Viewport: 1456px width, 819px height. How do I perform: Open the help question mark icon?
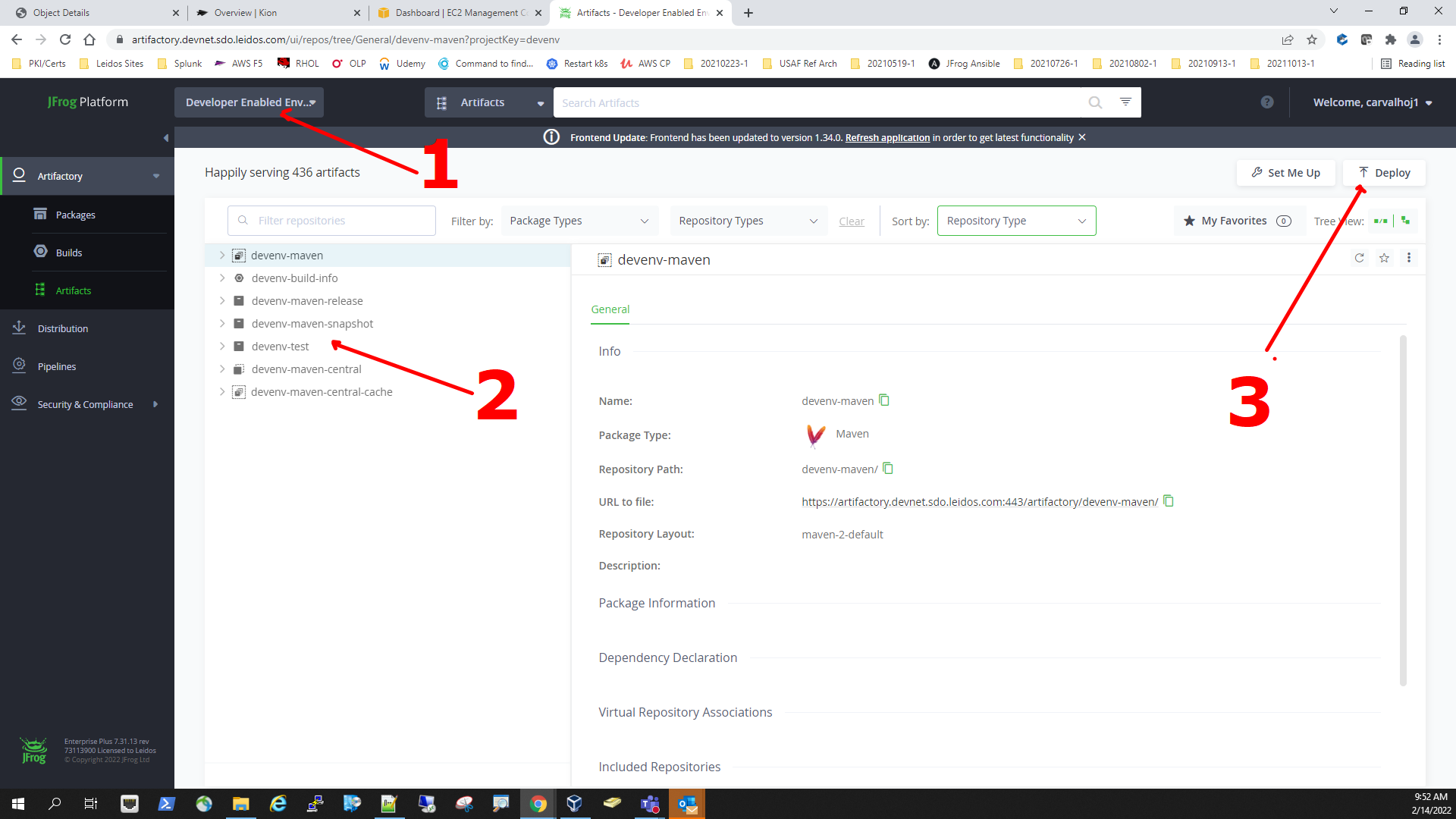pyautogui.click(x=1267, y=102)
